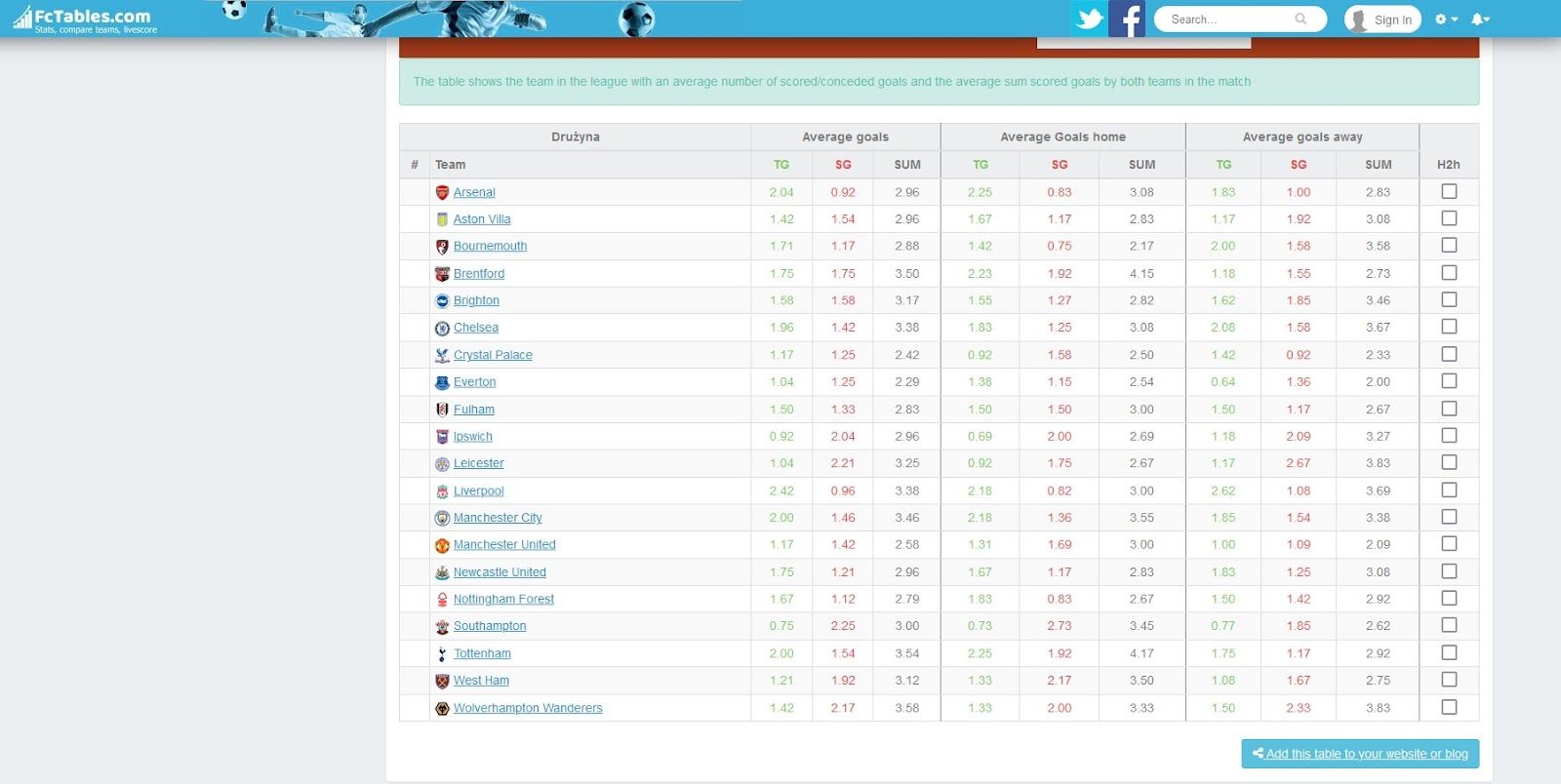Open the Tottenham team link

[x=482, y=653]
